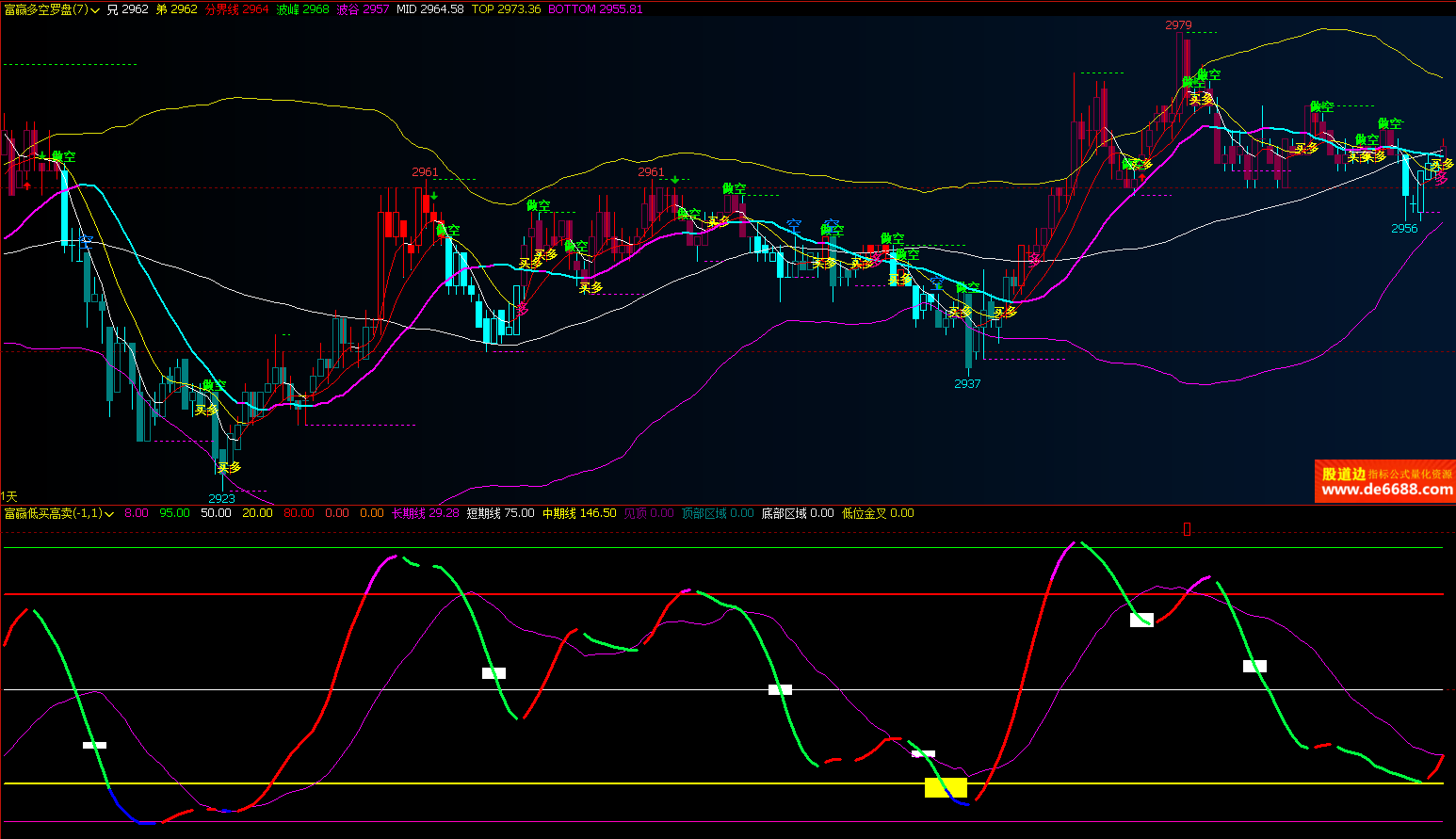Screen dimensions: 1456x839
Task: Click the 富赢多空罗盘(7) indicator title
Action: (45, 9)
